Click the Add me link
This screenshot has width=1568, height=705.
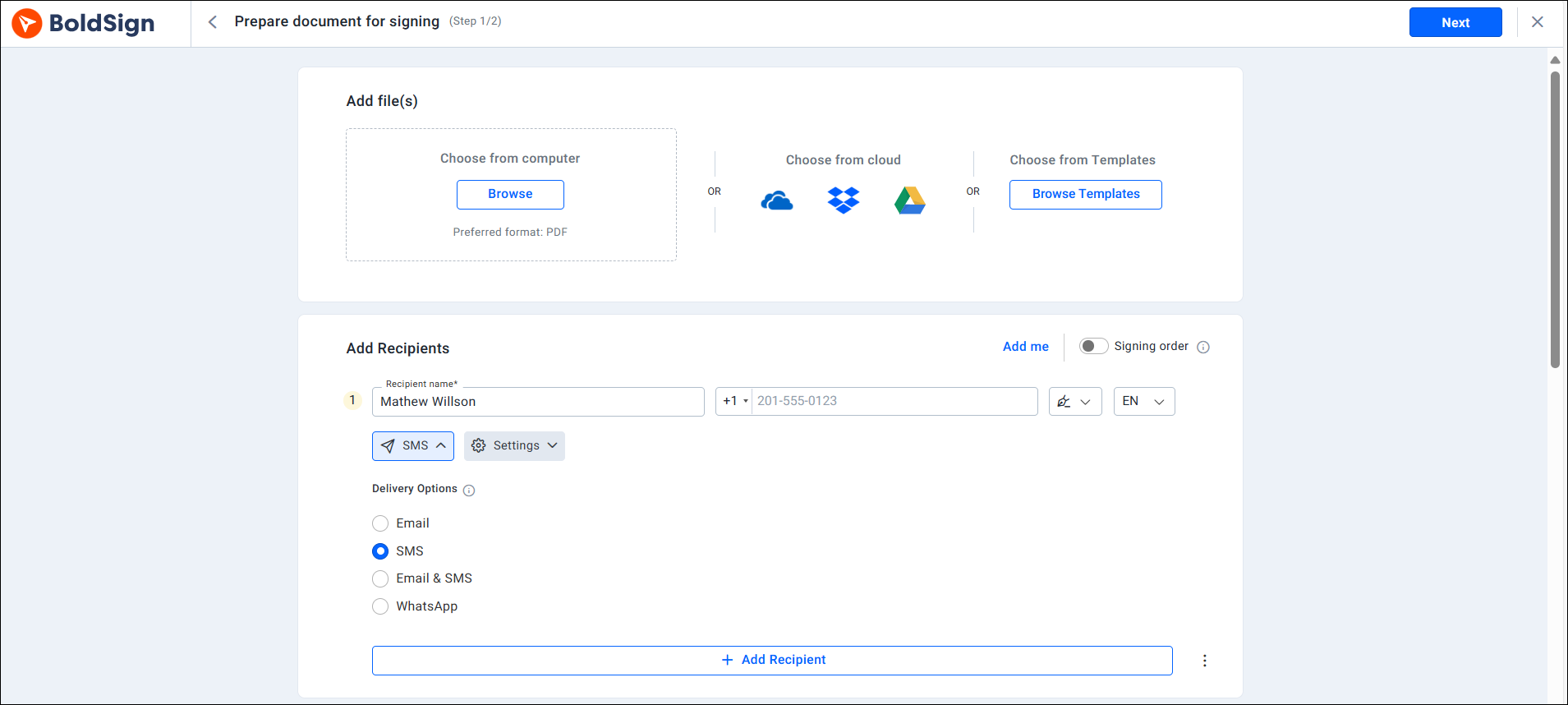(1026, 347)
